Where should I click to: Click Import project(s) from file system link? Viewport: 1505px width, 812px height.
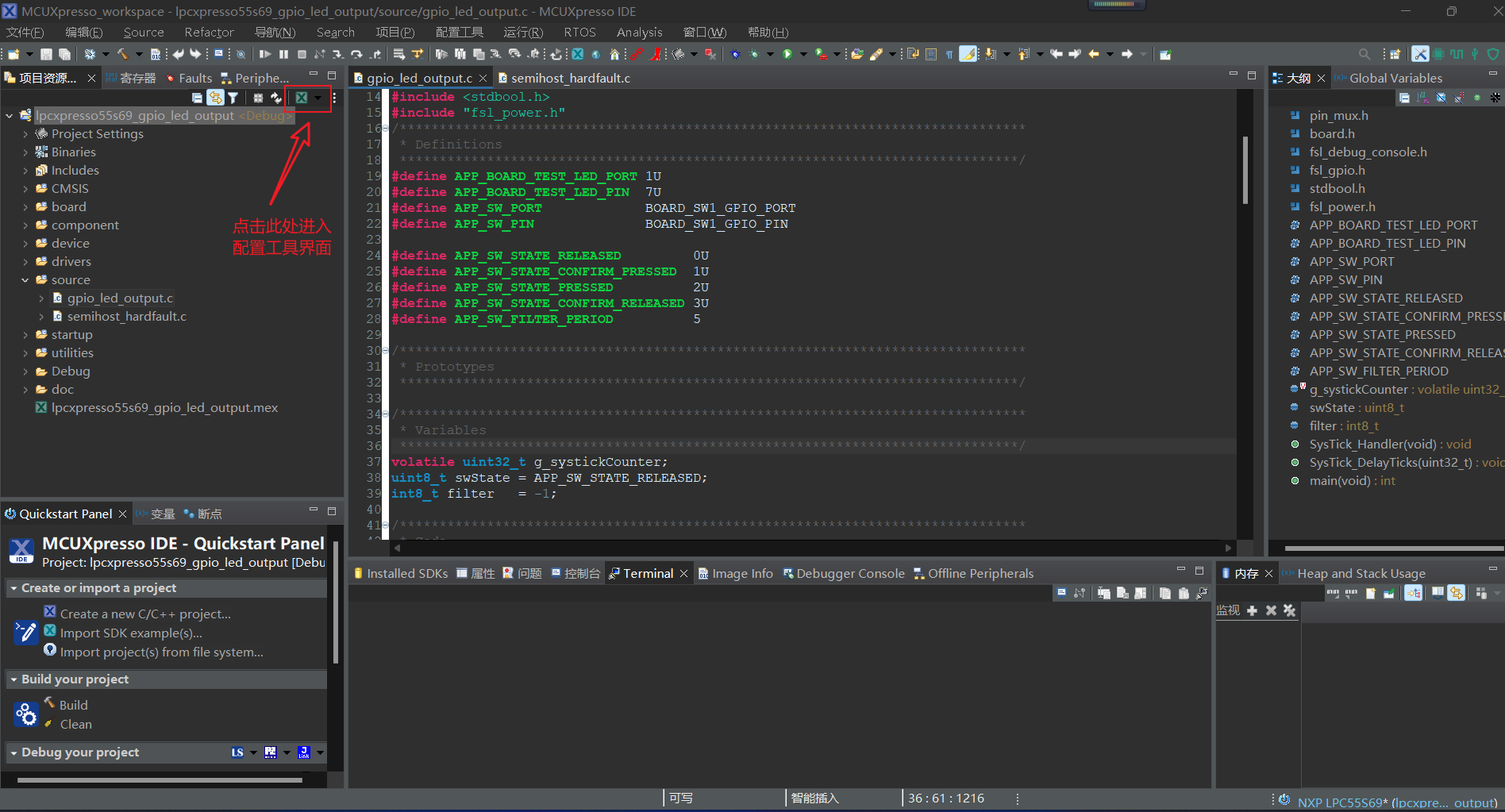pos(161,652)
